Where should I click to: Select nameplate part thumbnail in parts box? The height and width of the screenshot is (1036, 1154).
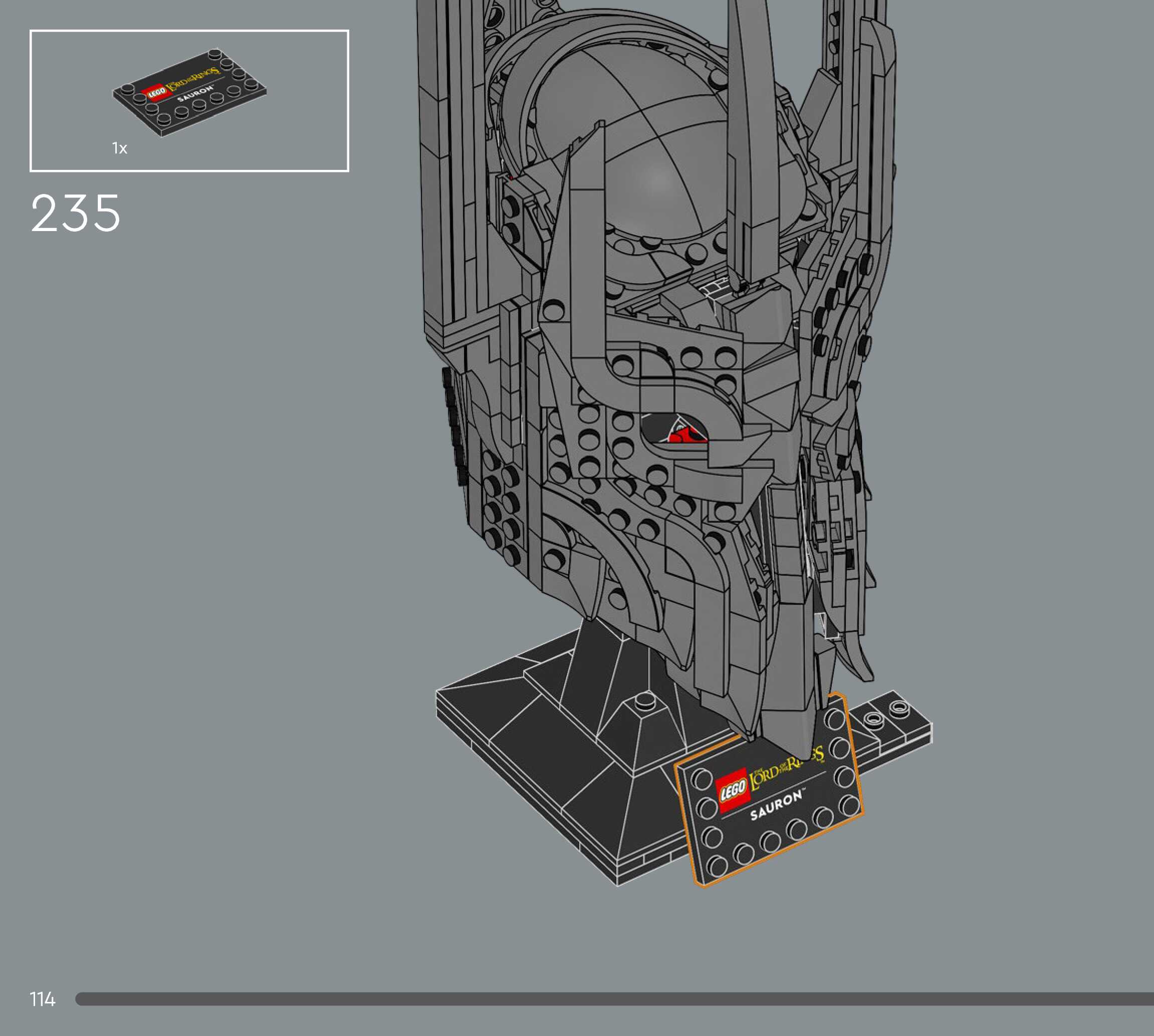pyautogui.click(x=189, y=93)
